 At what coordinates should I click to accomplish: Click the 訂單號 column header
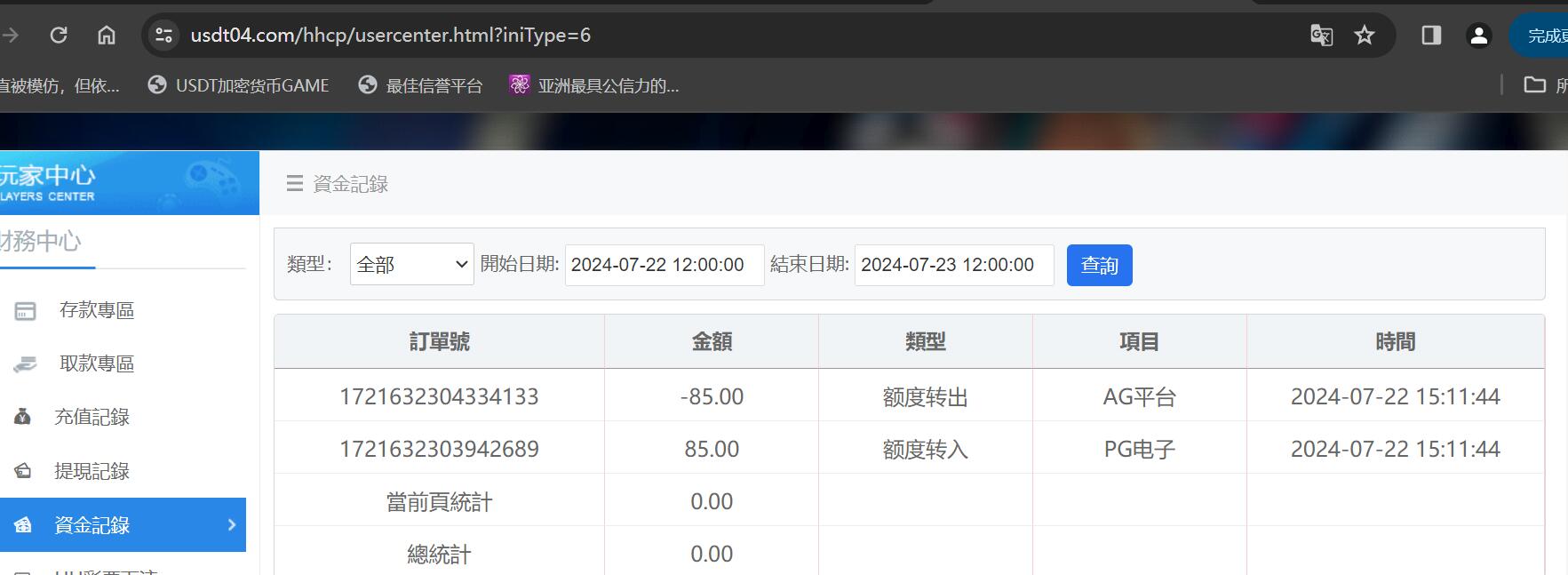pos(440,342)
